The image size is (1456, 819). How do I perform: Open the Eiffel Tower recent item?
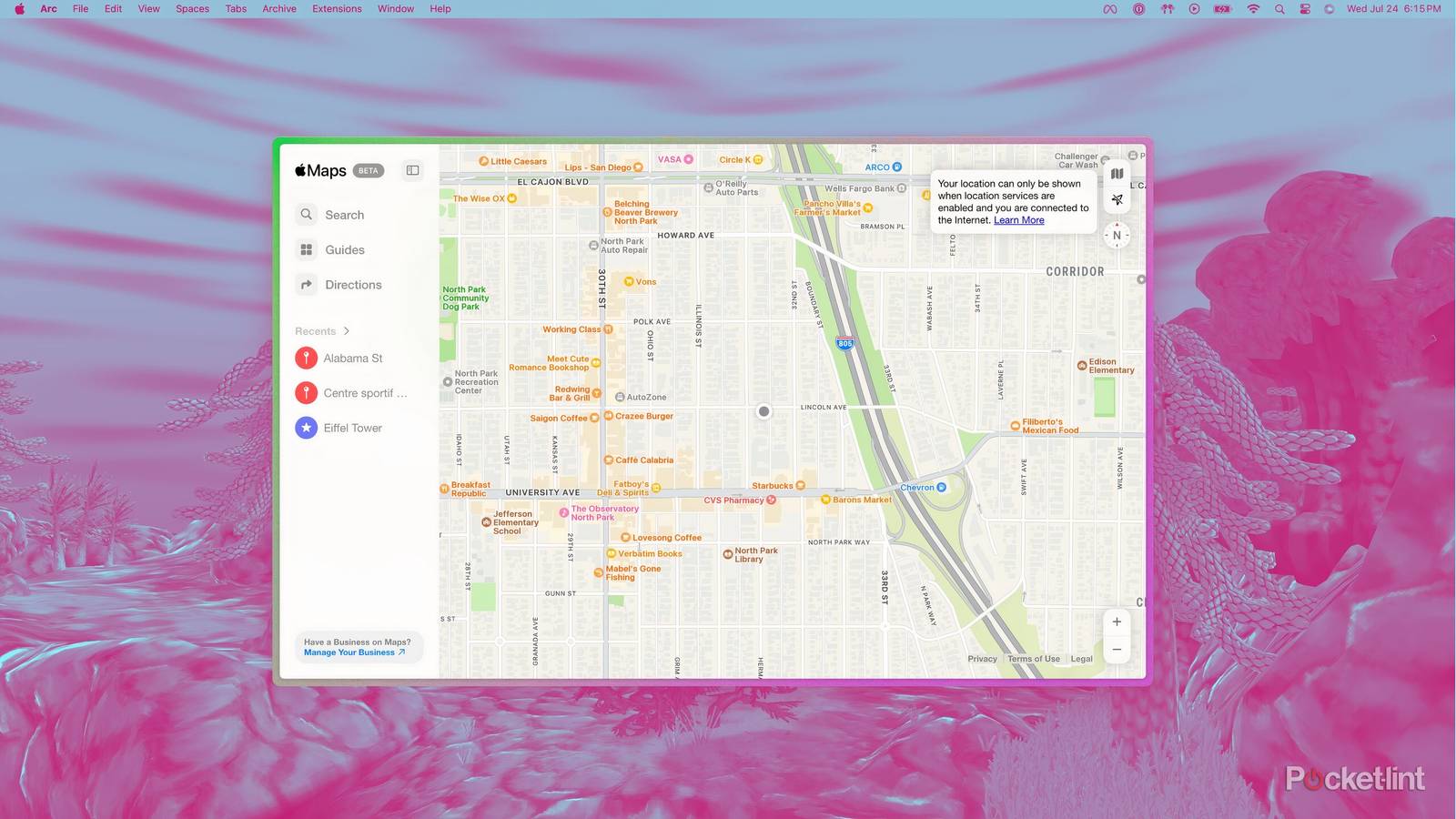pyautogui.click(x=352, y=428)
